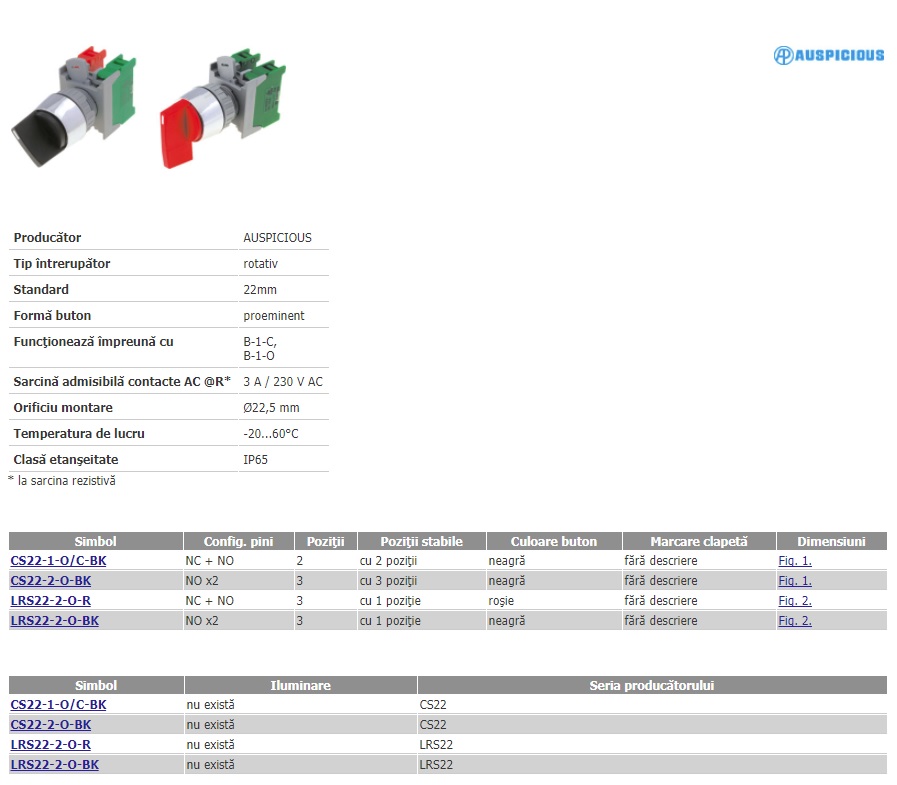Open CS22-2-O-BK link in the Iluminare table
The image size is (897, 785).
51,725
